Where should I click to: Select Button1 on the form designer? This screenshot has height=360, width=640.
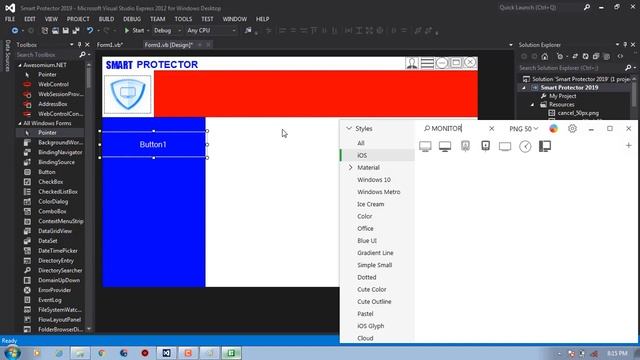pyautogui.click(x=153, y=144)
